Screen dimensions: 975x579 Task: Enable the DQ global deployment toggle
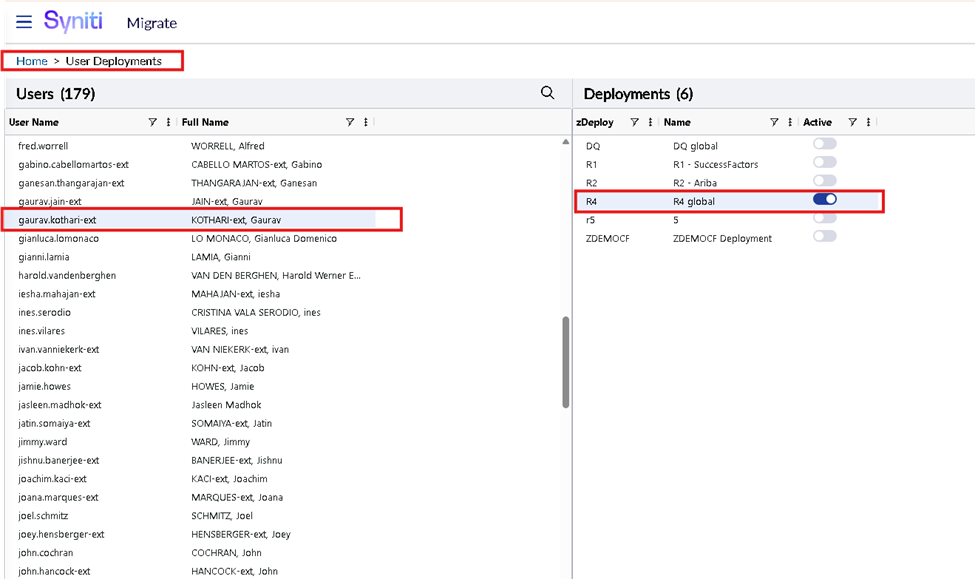coord(825,145)
